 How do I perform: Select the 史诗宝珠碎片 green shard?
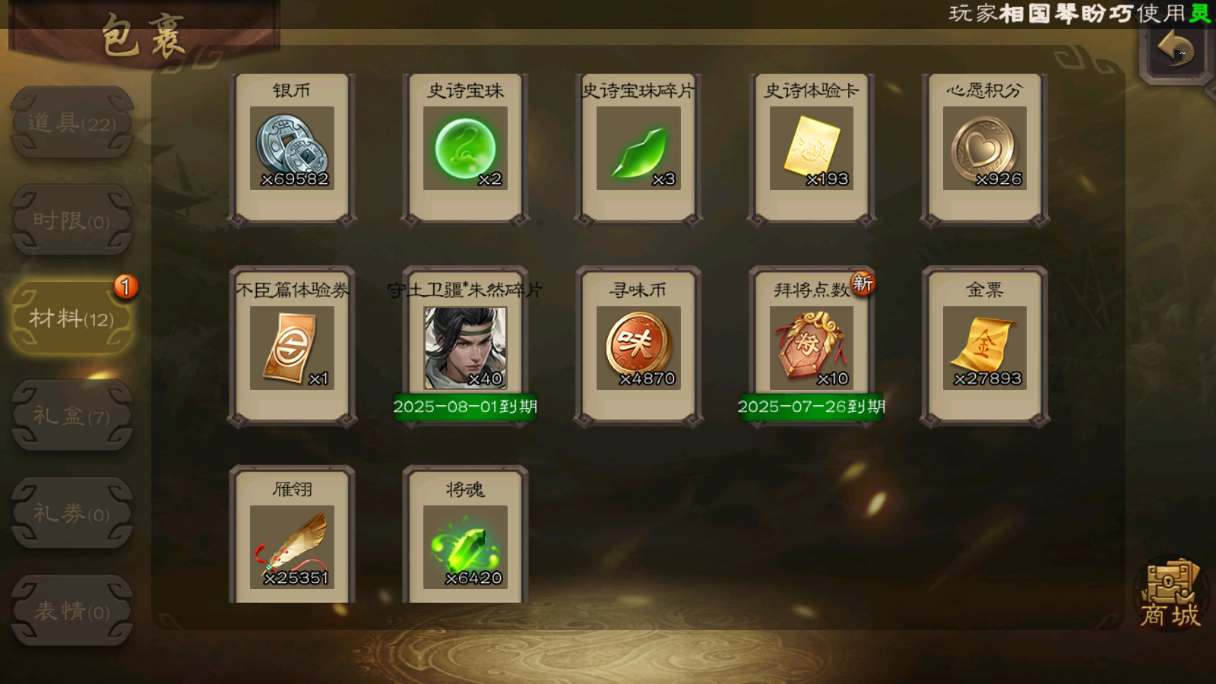[x=638, y=148]
